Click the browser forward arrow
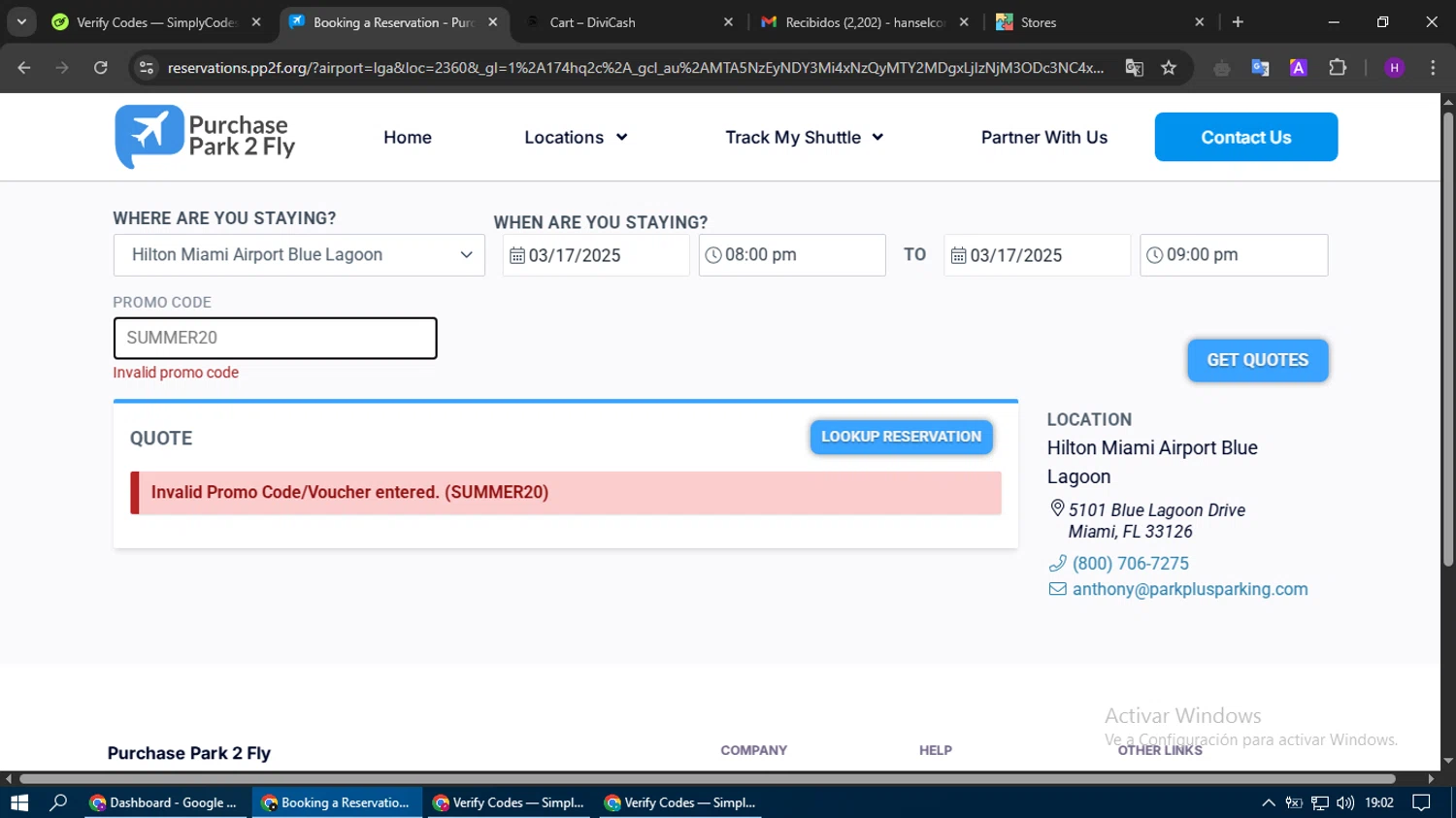Image resolution: width=1456 pixels, height=818 pixels. point(62,67)
